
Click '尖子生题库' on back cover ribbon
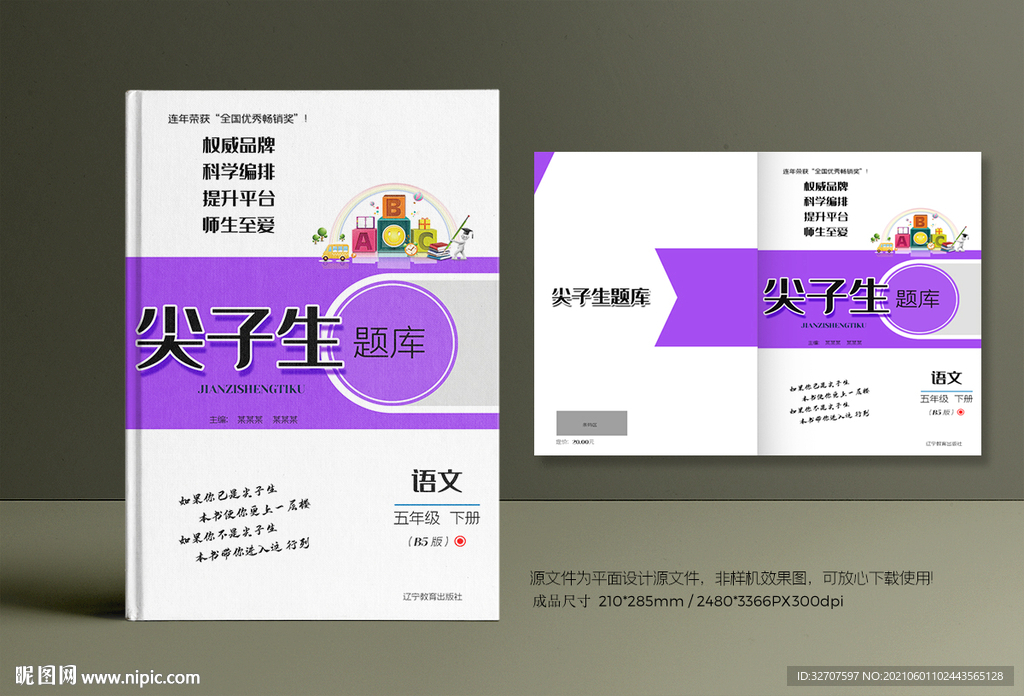click(601, 298)
